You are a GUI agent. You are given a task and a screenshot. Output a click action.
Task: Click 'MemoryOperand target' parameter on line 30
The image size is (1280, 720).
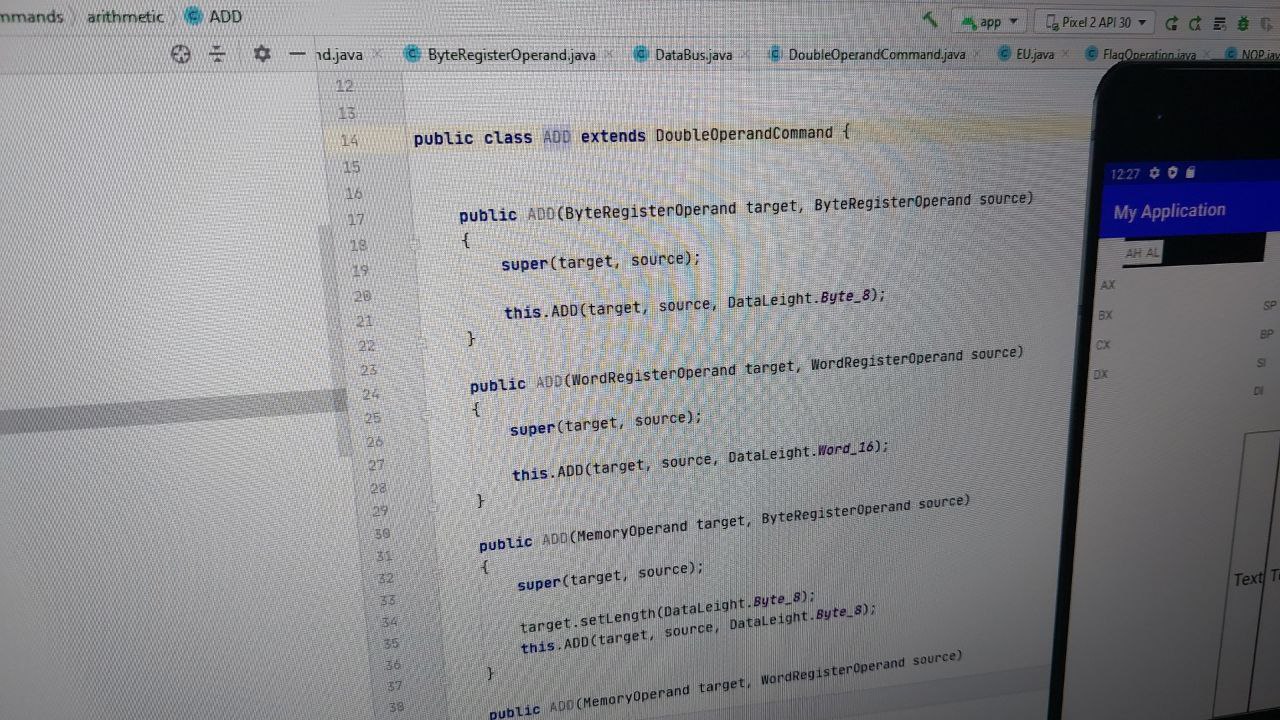click(660, 529)
